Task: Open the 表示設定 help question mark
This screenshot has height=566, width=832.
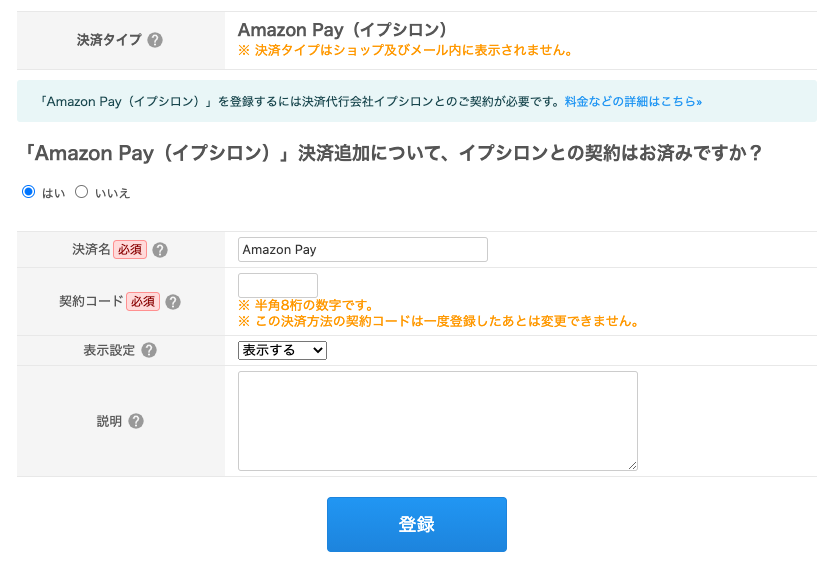Action: tap(149, 350)
